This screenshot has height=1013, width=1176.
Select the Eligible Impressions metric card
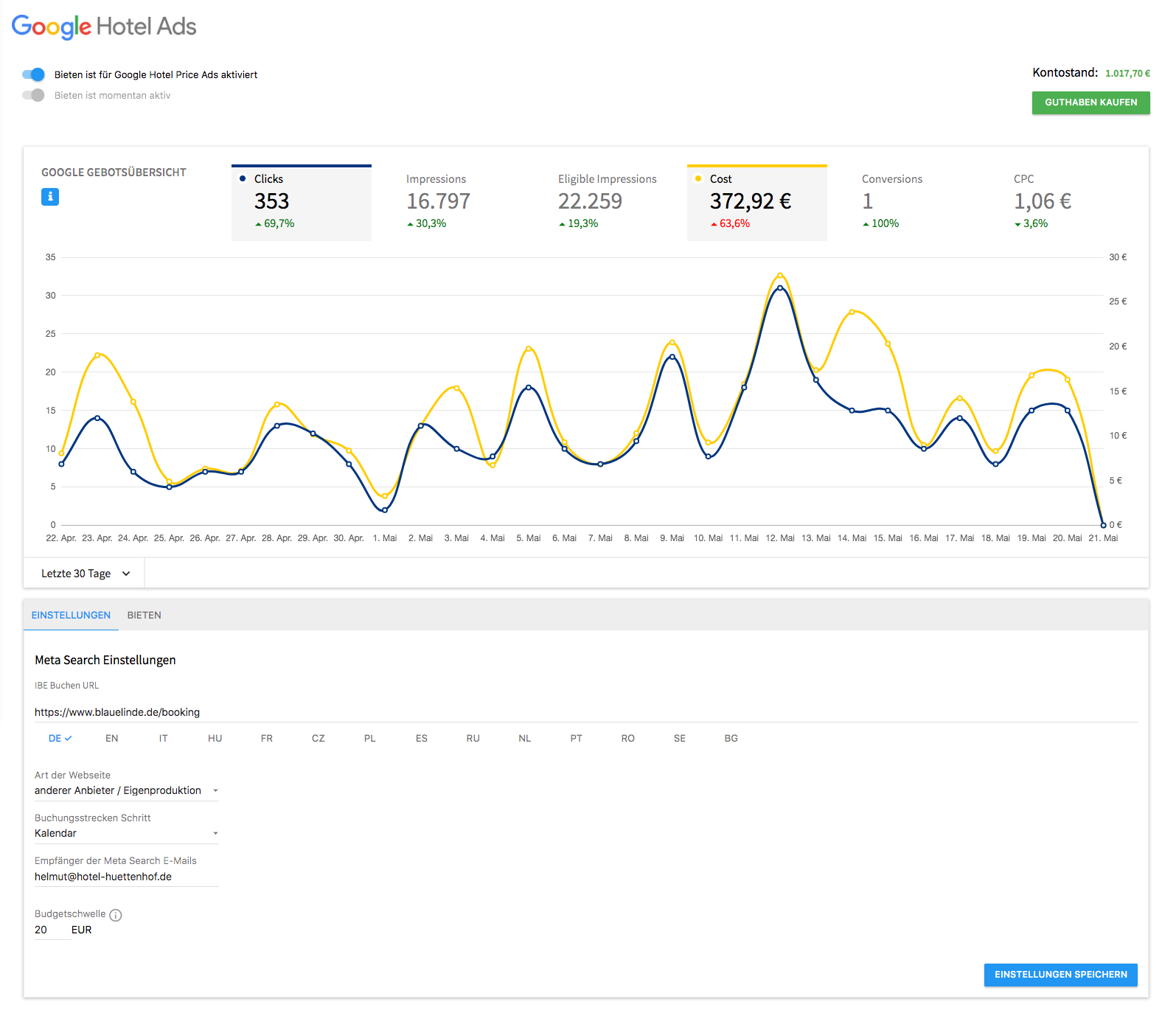605,203
